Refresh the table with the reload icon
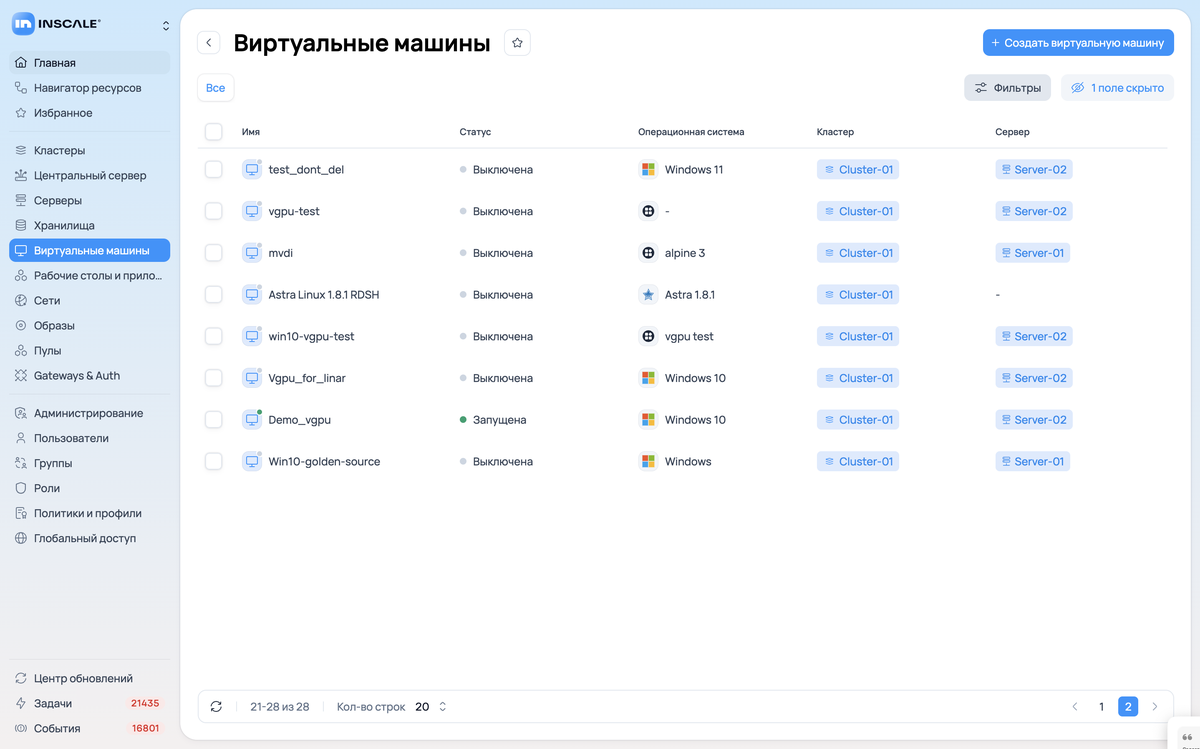Image resolution: width=1200 pixels, height=749 pixels. [216, 707]
